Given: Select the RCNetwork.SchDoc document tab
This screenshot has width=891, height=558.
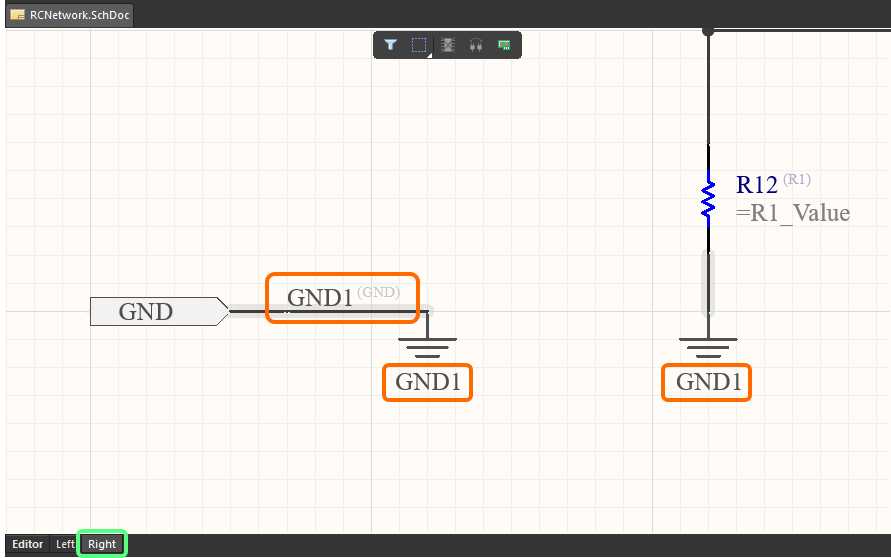Looking at the screenshot, I should click(70, 15).
